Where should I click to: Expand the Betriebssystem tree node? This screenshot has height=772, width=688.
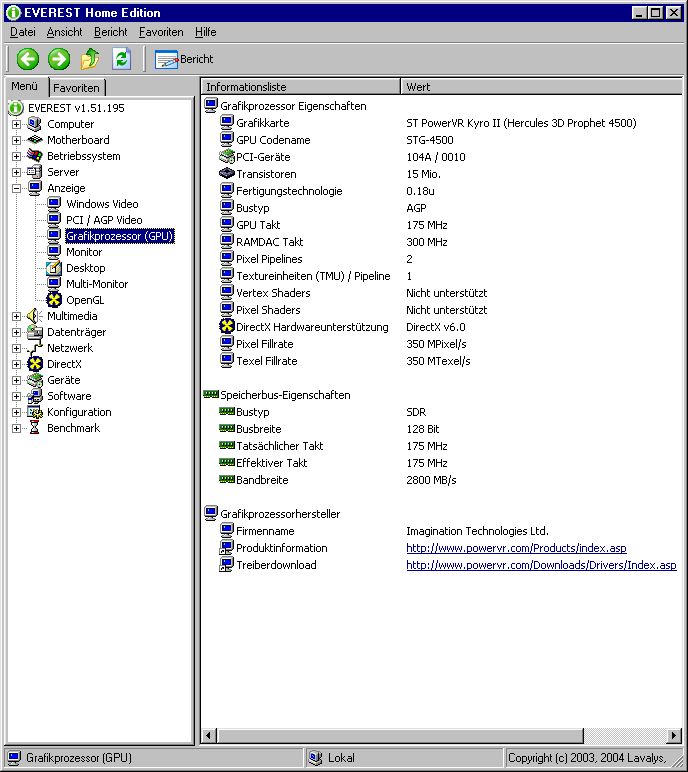tap(16, 156)
